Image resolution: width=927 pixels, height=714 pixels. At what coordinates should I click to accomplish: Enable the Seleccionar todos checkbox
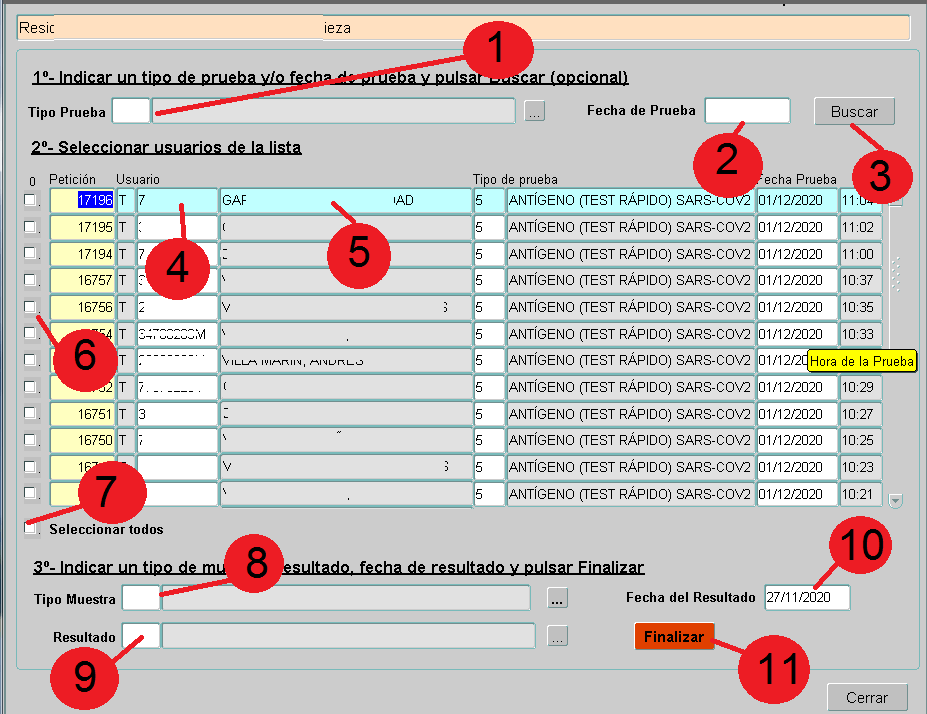coord(30,529)
